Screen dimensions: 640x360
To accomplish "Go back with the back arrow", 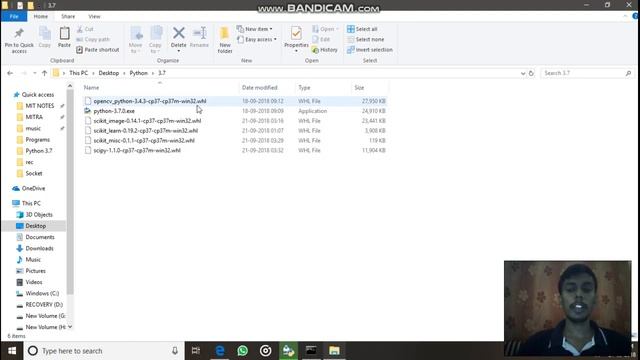I will pyautogui.click(x=10, y=73).
